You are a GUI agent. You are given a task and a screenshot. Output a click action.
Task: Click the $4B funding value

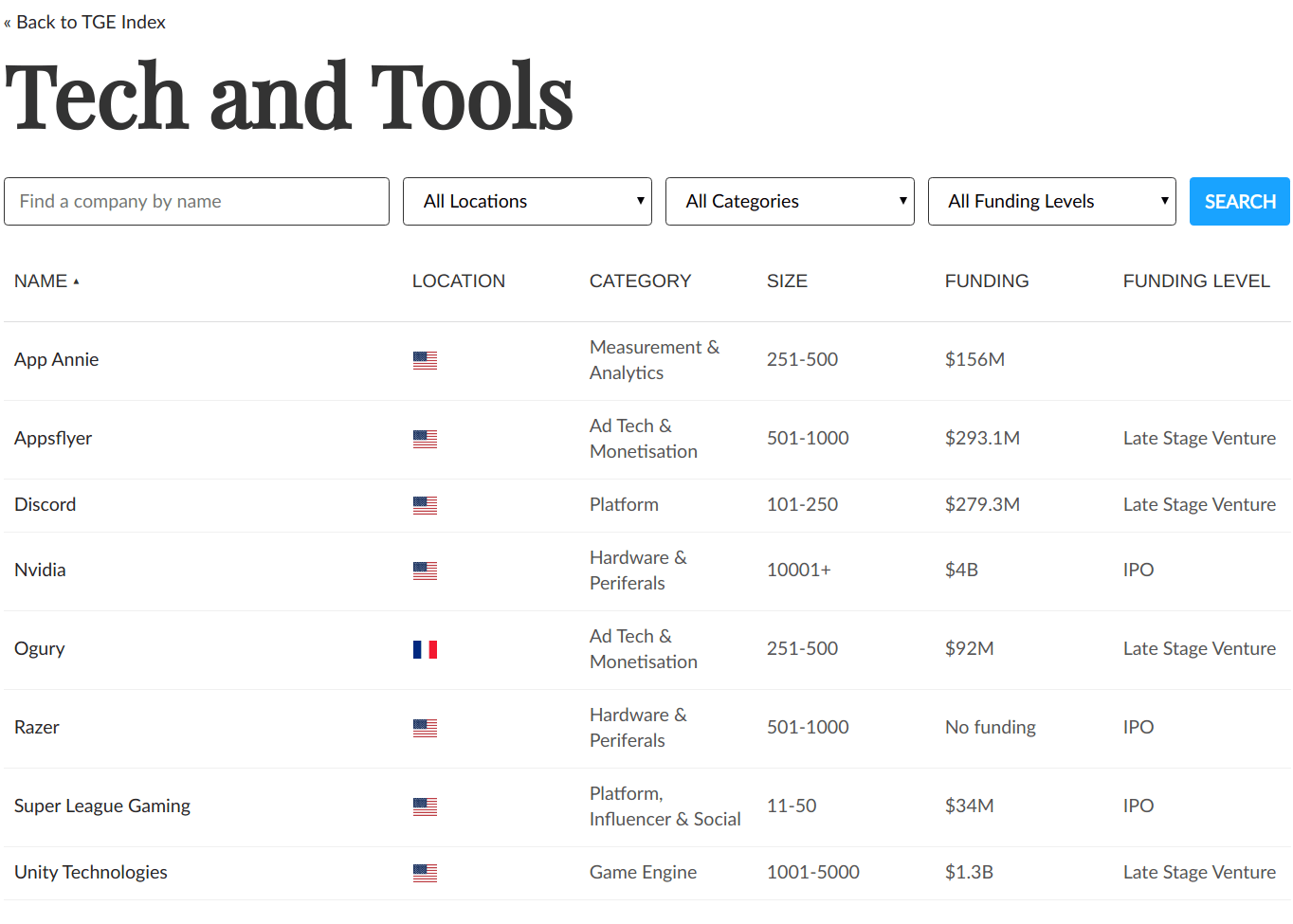click(x=962, y=571)
